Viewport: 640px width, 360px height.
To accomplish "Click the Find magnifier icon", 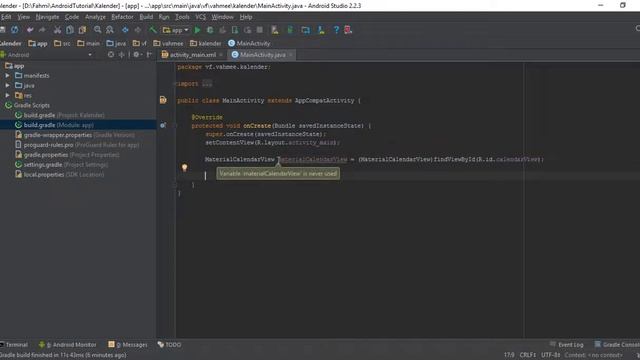I will (x=97, y=30).
